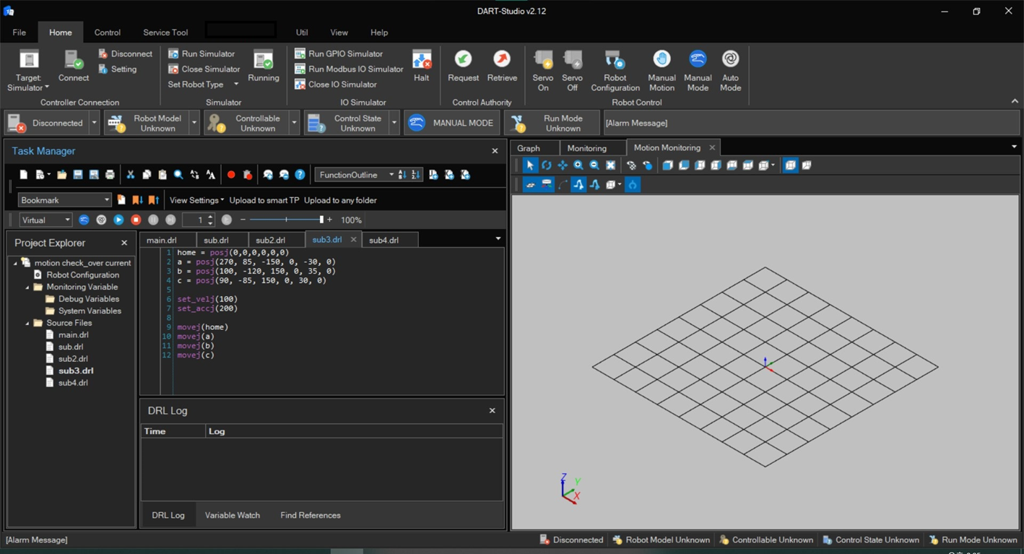Click the zoom out tool in Motion Monitoring
The height and width of the screenshot is (554, 1024).
[594, 165]
